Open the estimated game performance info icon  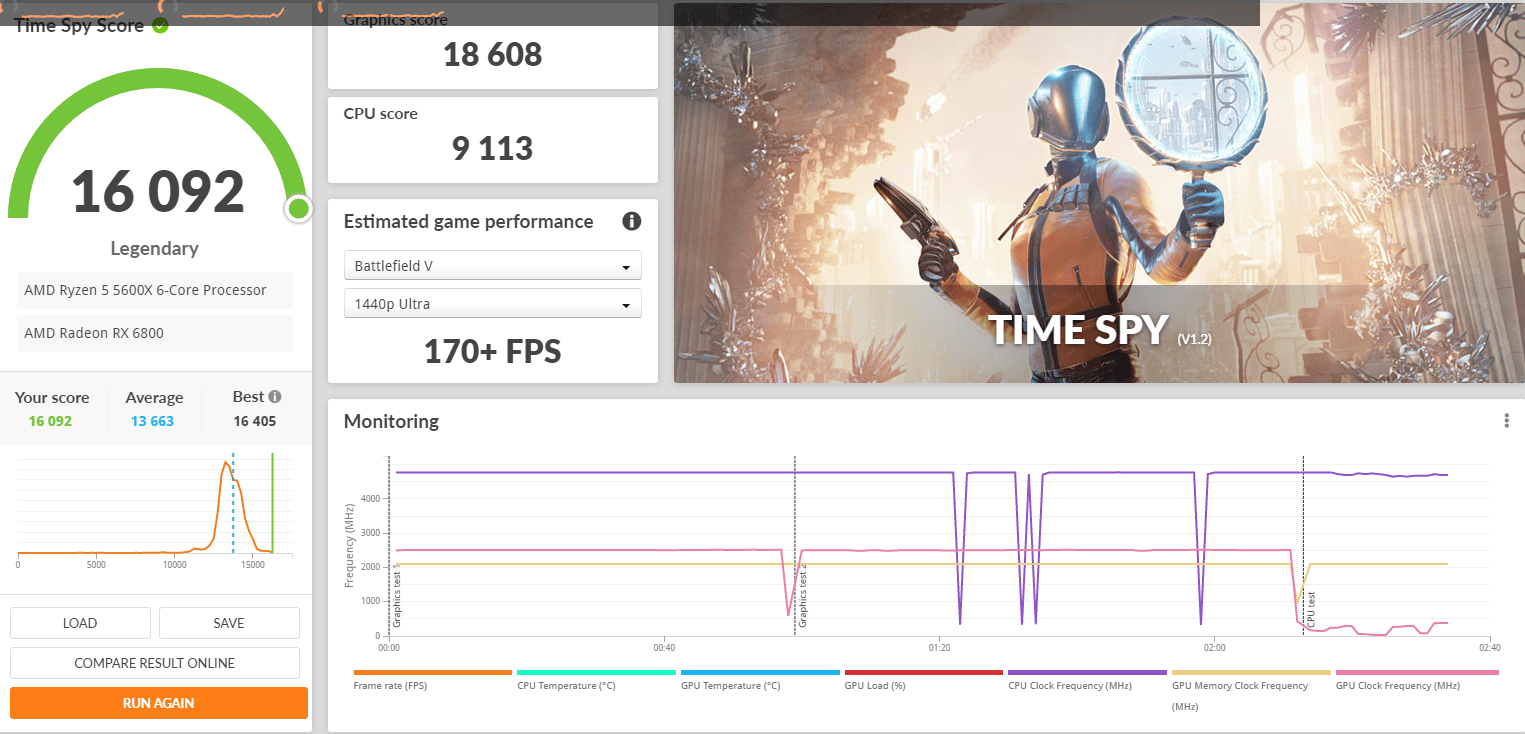pyautogui.click(x=631, y=221)
